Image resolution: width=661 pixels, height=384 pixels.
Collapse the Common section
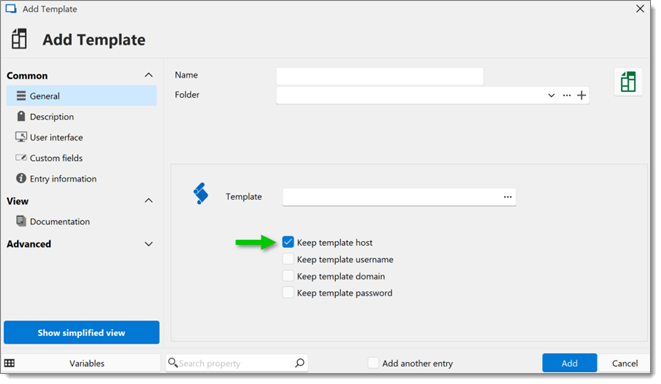coord(148,75)
